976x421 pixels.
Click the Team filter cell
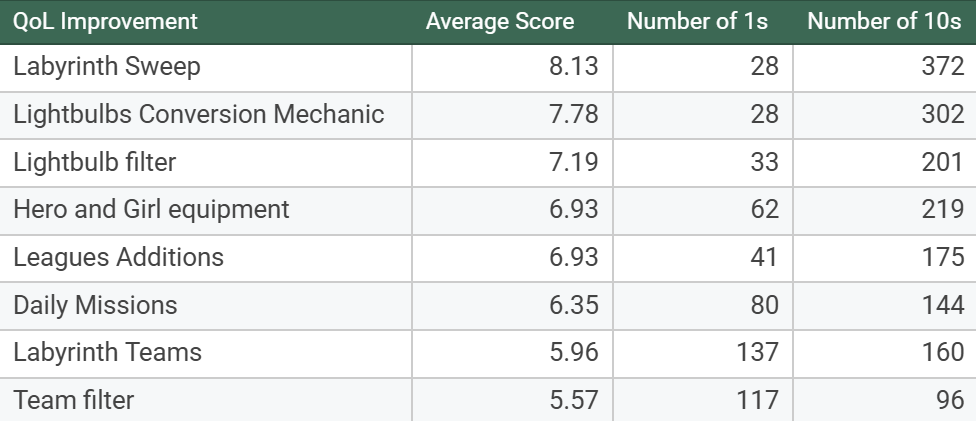click(x=205, y=400)
